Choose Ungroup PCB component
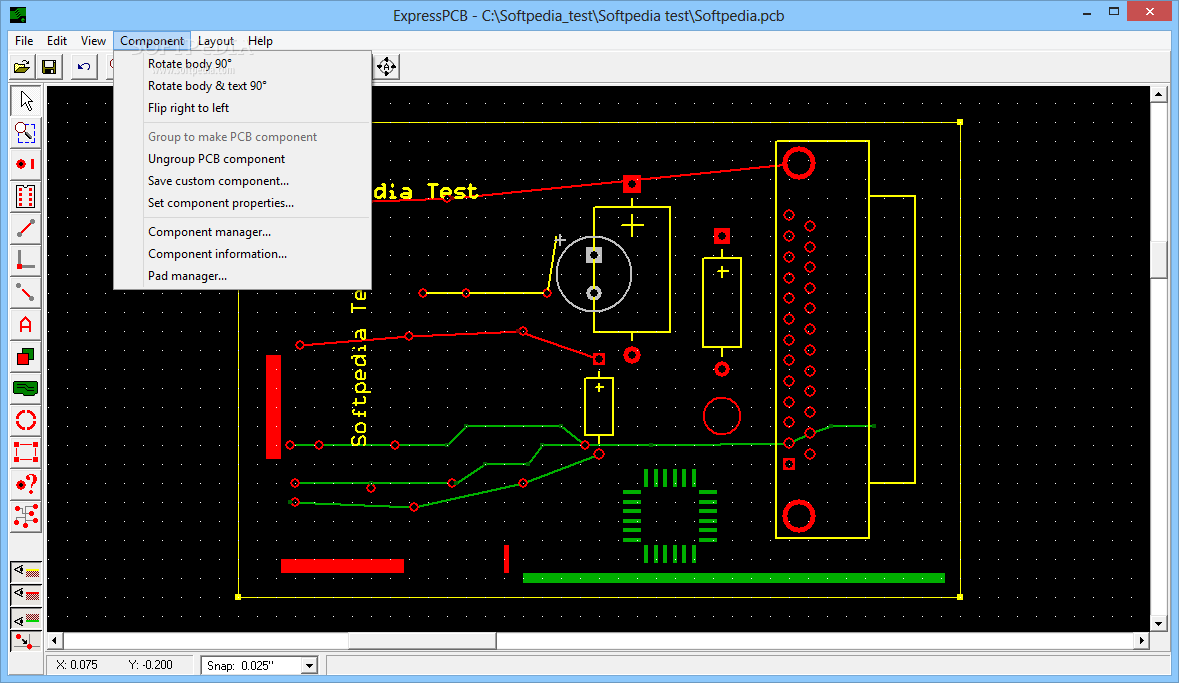1179x683 pixels. [x=243, y=159]
